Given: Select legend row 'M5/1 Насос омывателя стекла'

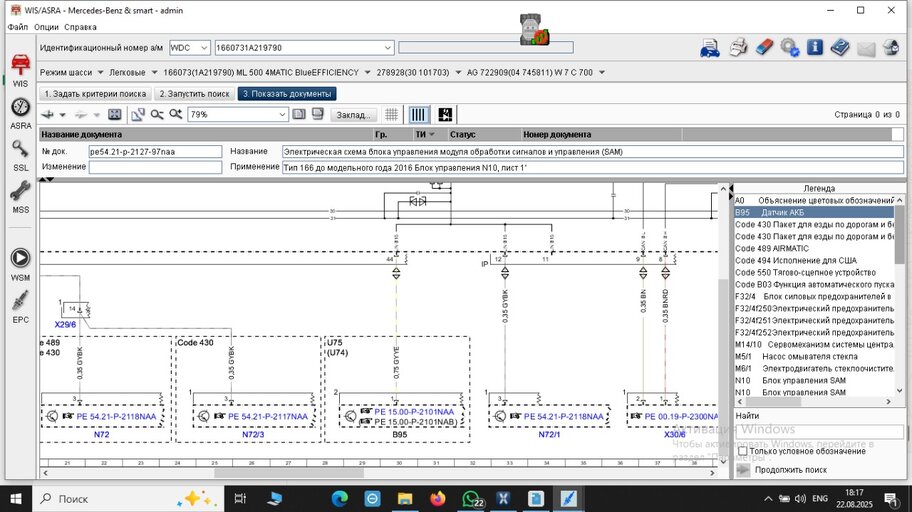Looking at the screenshot, I should click(814, 357).
